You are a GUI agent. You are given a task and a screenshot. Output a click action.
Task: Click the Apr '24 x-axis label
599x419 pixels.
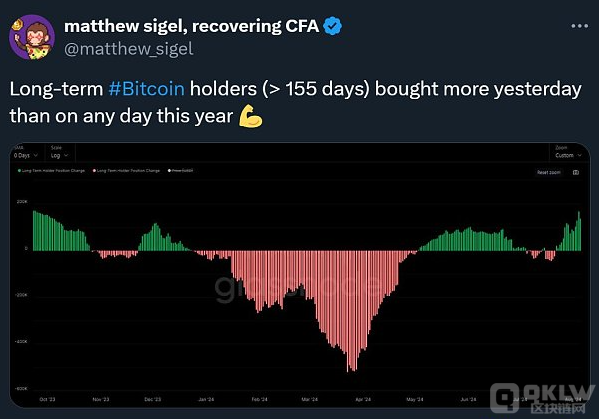363,399
